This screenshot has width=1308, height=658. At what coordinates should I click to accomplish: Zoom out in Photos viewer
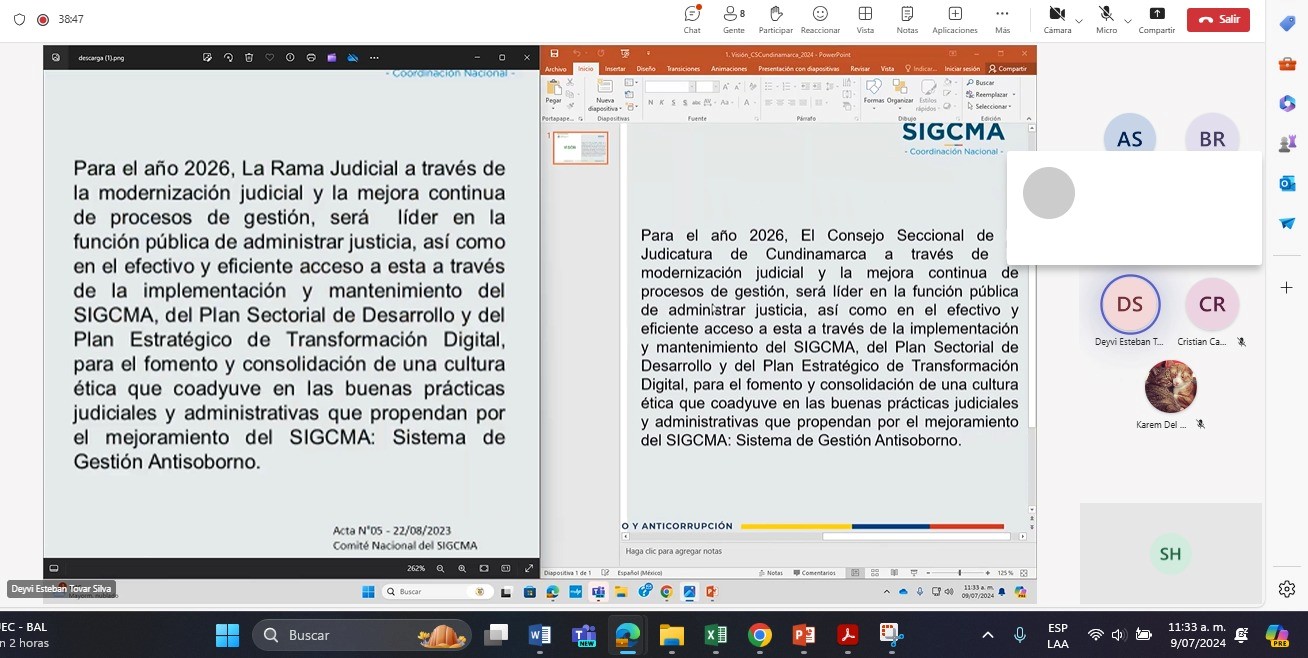440,568
